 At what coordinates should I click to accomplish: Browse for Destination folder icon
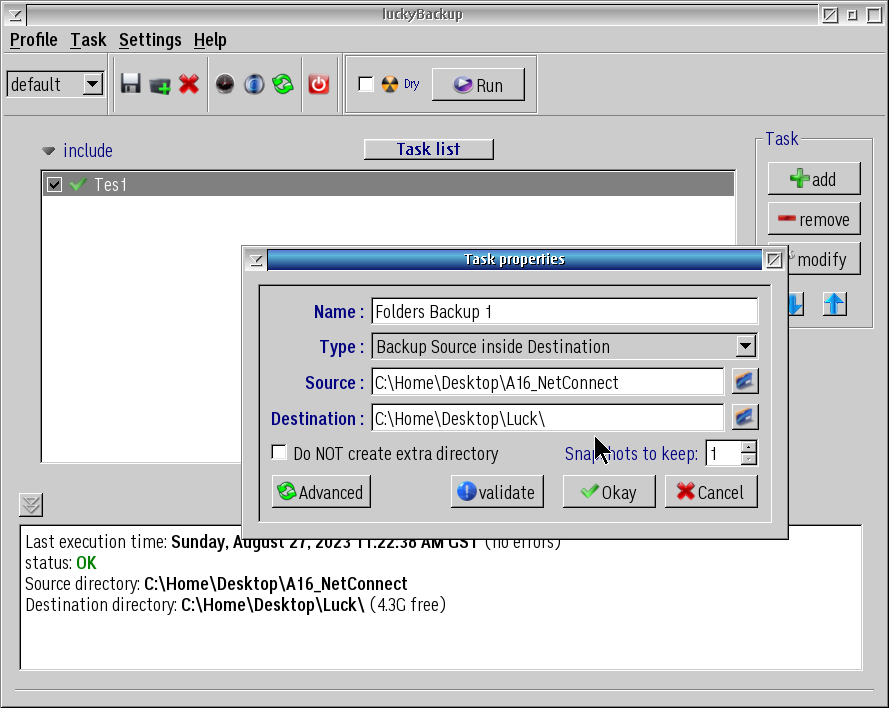click(x=745, y=418)
